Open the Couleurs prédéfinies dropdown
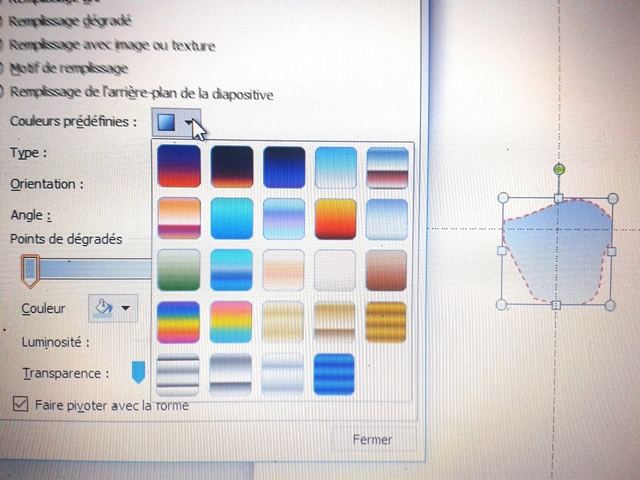Viewport: 640px width, 480px height. click(x=177, y=122)
